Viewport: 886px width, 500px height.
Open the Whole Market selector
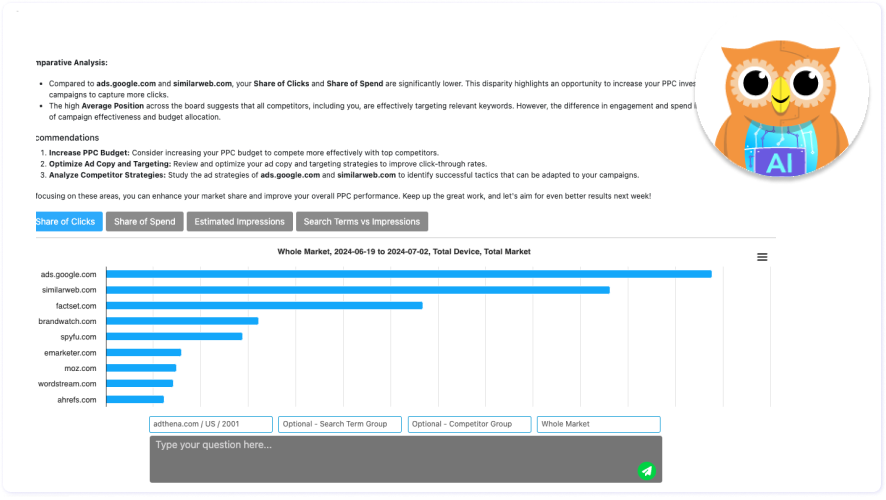click(x=598, y=424)
